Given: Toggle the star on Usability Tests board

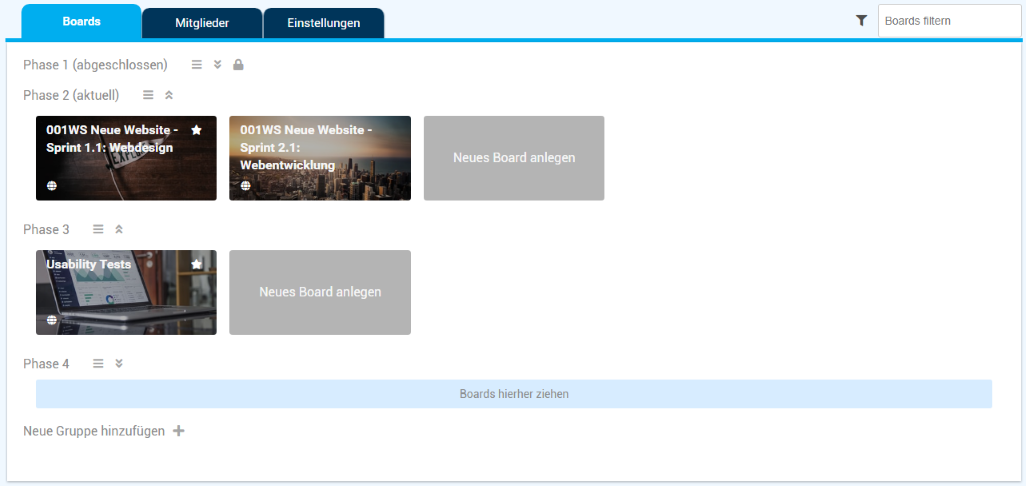Looking at the screenshot, I should [196, 264].
